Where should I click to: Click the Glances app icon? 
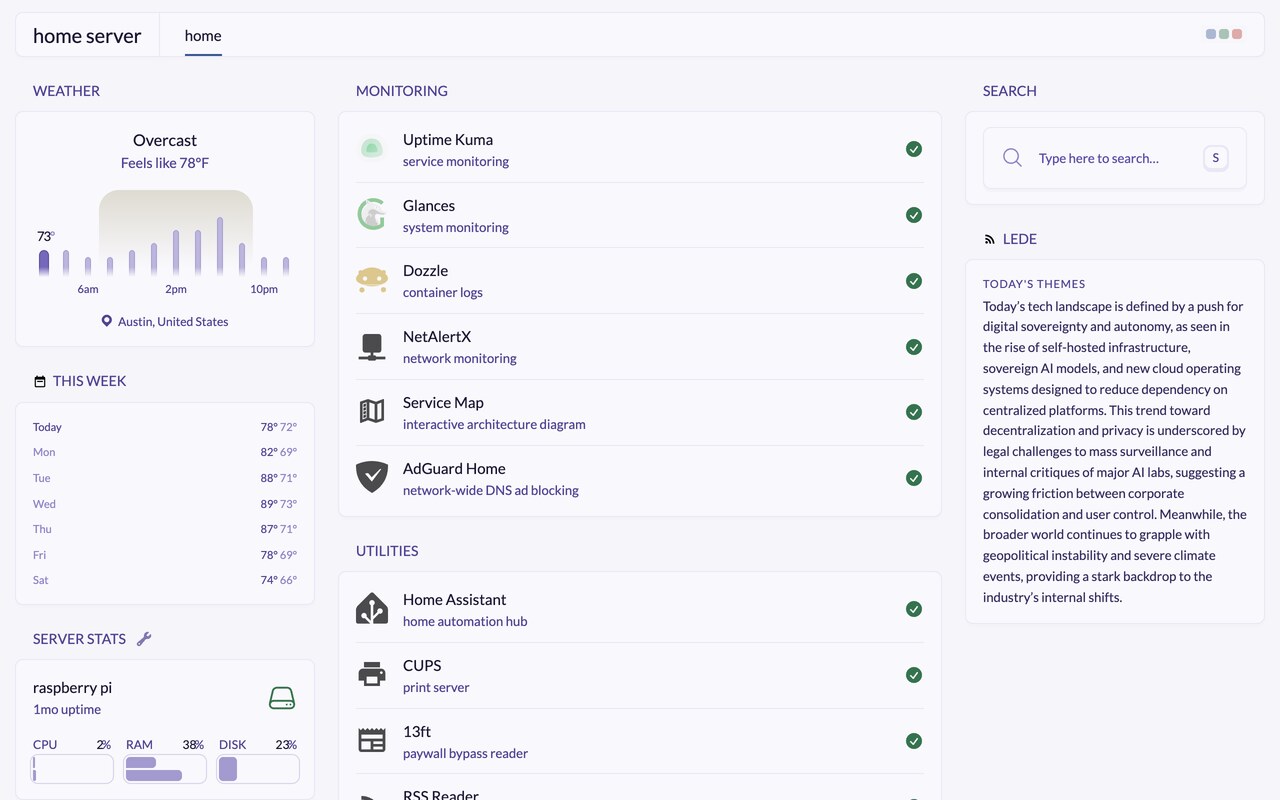[x=372, y=215]
